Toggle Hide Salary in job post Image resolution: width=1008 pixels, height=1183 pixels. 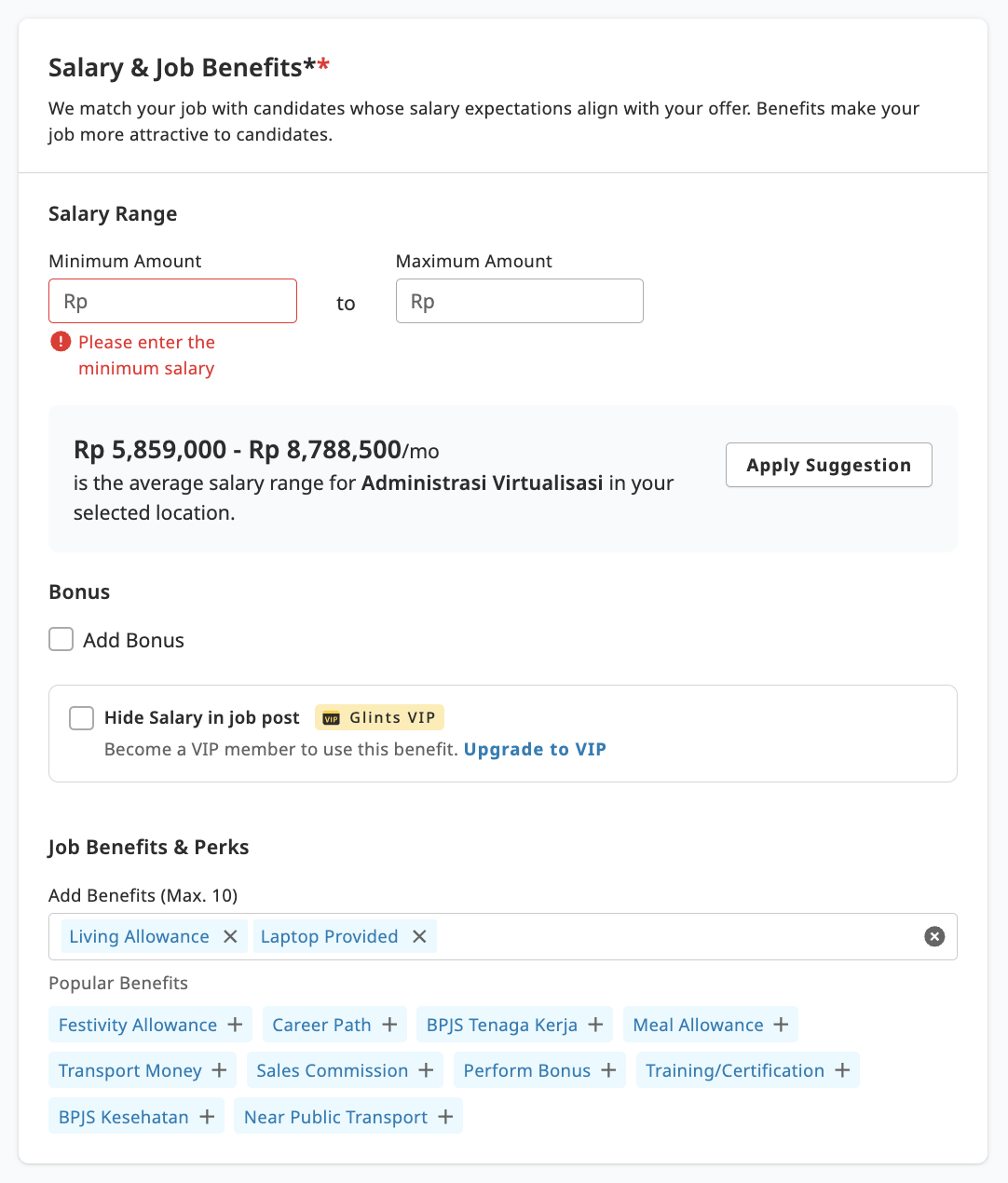81,717
